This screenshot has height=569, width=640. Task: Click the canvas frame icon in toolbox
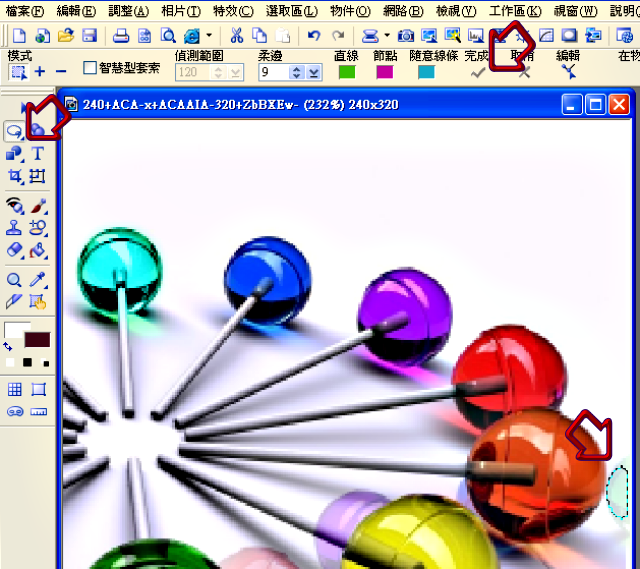coord(38,390)
